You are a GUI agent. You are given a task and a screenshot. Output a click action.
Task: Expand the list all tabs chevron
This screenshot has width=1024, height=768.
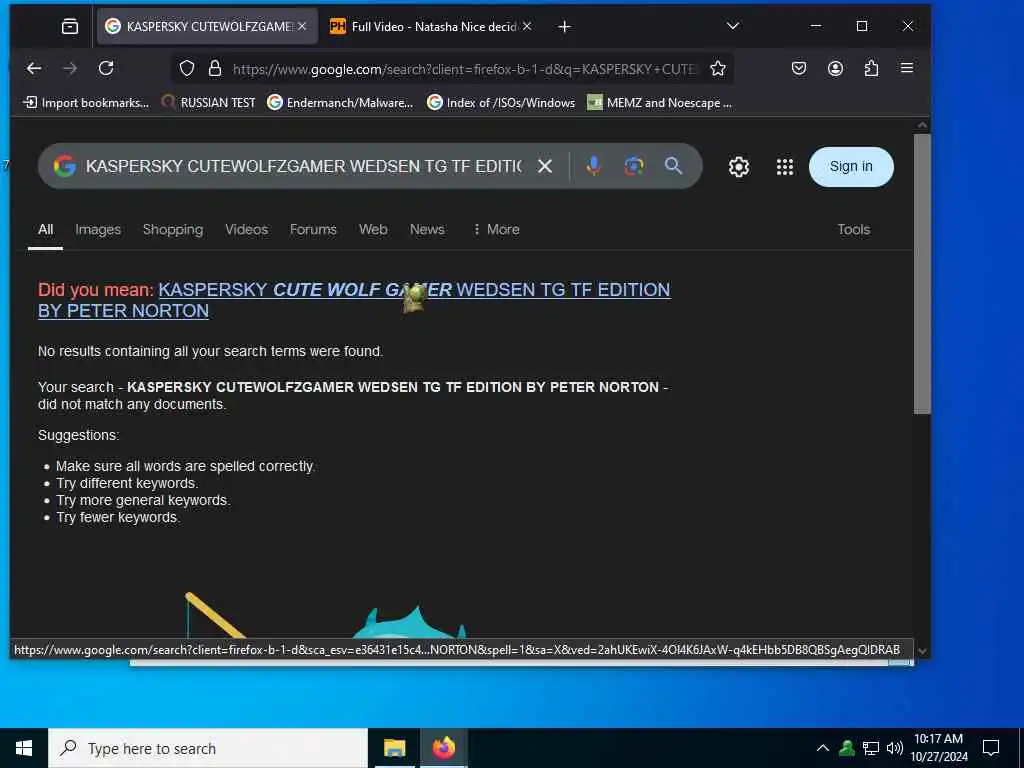(x=733, y=26)
